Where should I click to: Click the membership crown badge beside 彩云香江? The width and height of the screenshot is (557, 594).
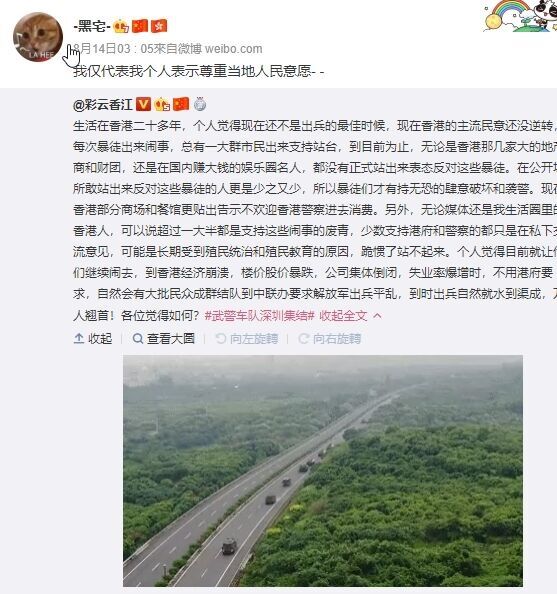pos(162,104)
